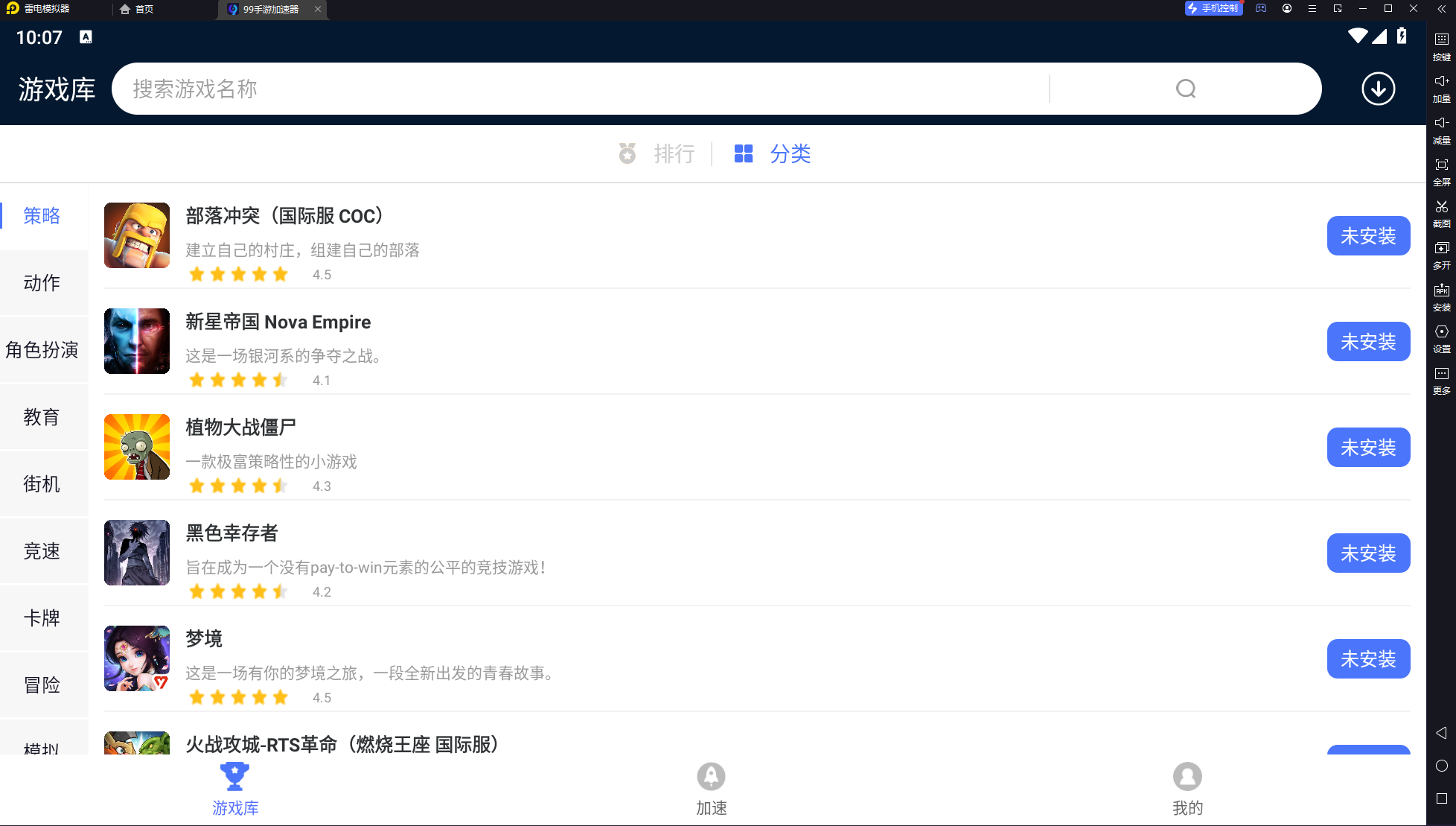Tap the Android recent apps square button
The height and width of the screenshot is (826, 1456).
pyautogui.click(x=1442, y=798)
